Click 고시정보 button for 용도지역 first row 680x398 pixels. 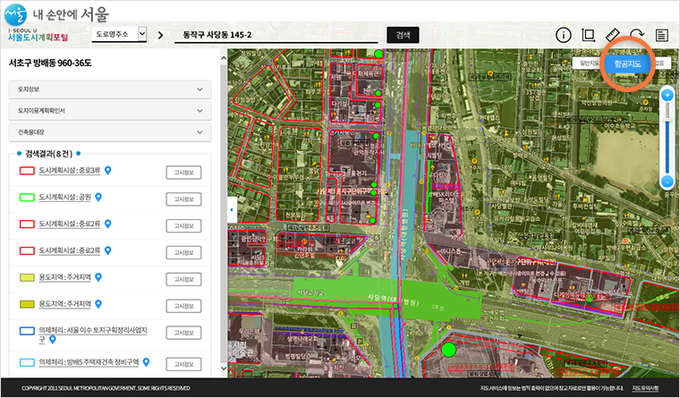click(x=183, y=279)
